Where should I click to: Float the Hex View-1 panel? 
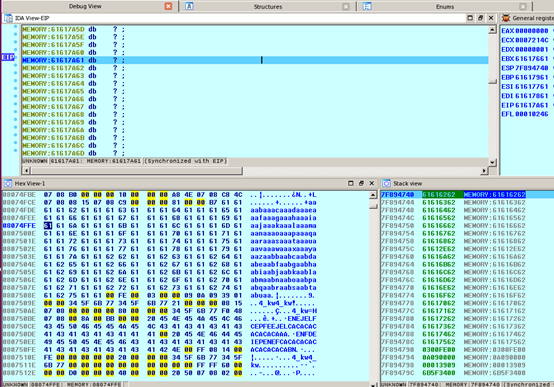point(361,183)
